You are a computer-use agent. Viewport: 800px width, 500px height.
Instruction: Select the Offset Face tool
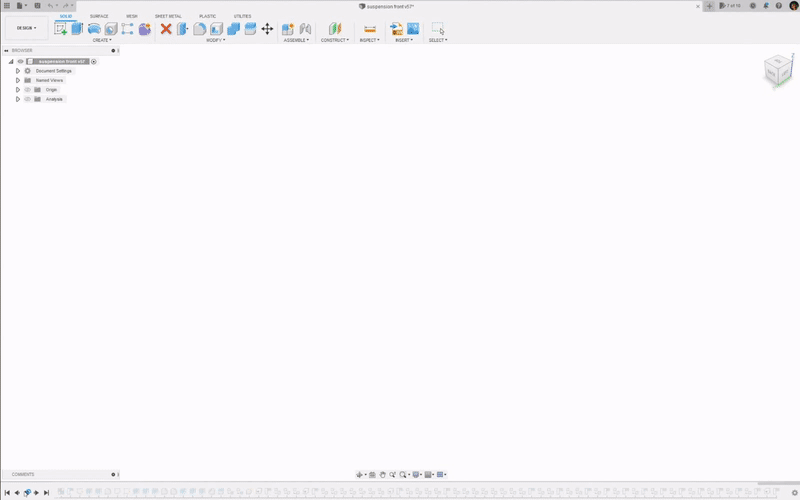coord(250,29)
